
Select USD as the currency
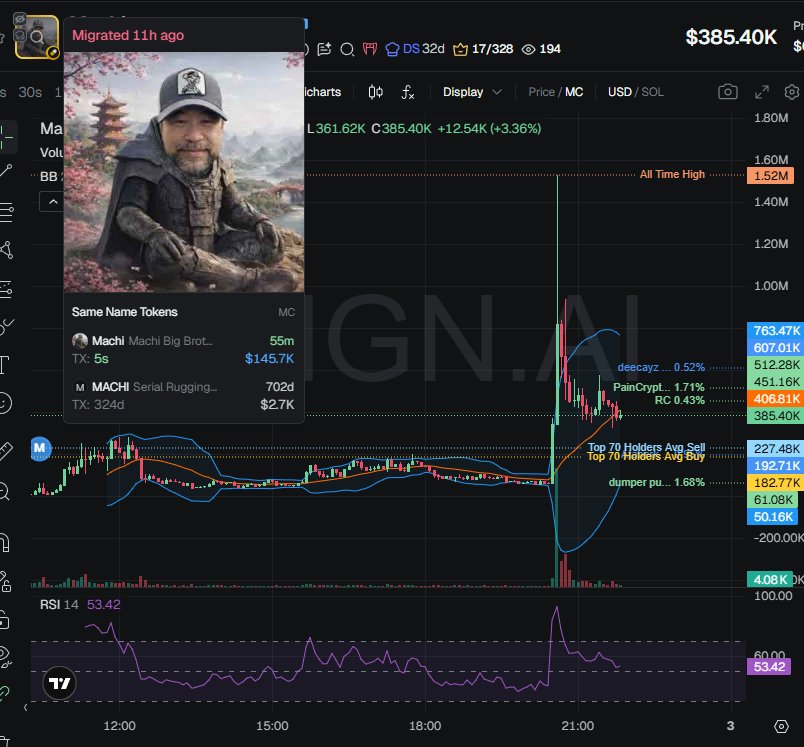point(619,92)
